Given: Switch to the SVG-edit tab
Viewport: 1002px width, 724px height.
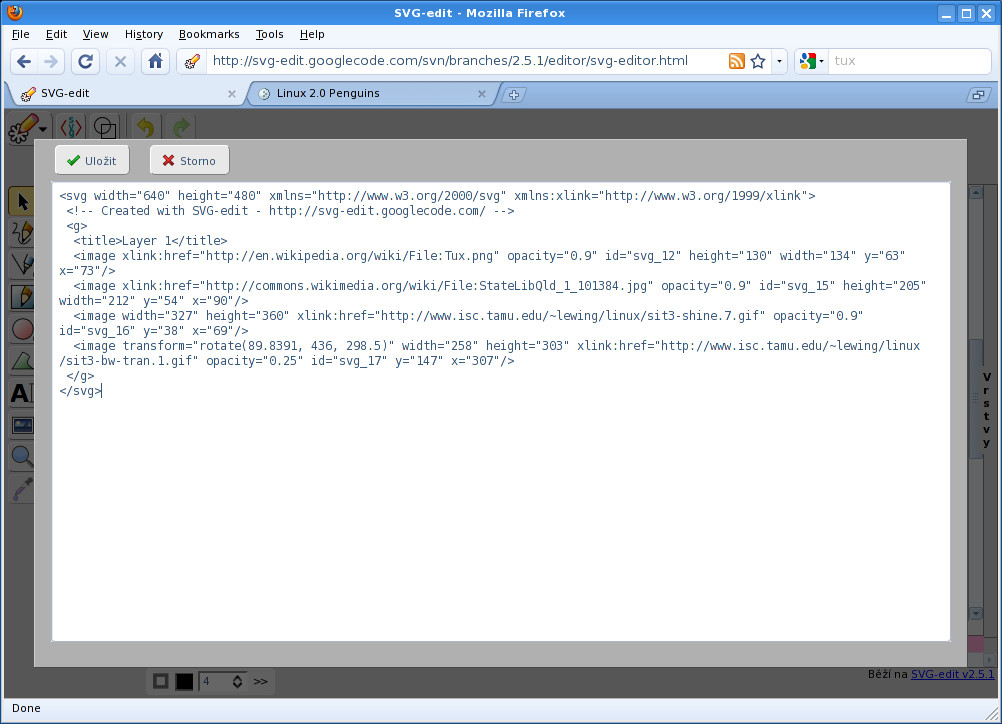Looking at the screenshot, I should tap(125, 94).
